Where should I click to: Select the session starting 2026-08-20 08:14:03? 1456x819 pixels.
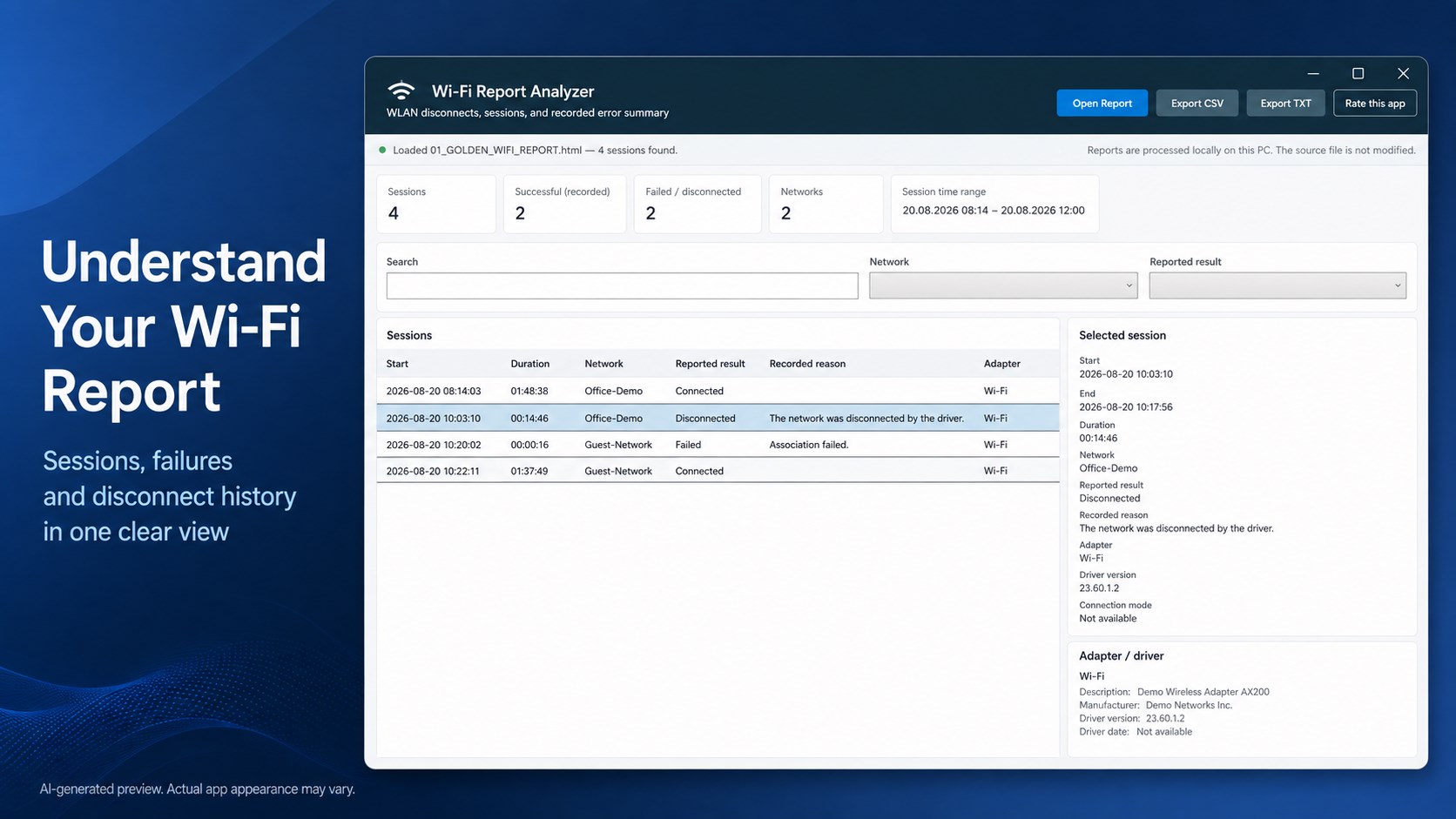point(718,391)
